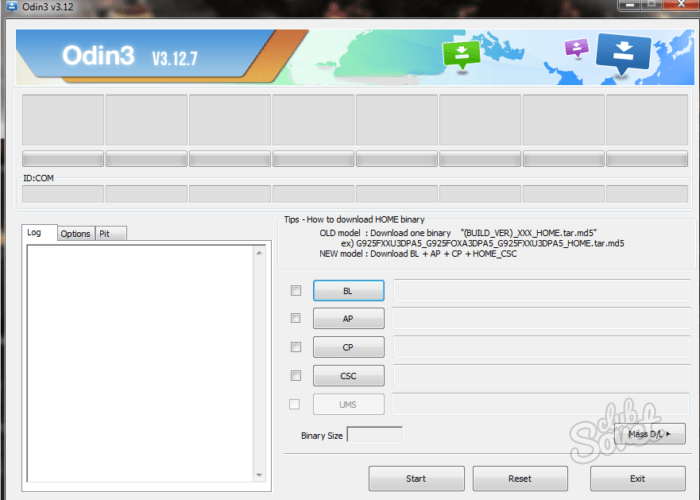Enable the CSC file checkbox
The height and width of the screenshot is (500, 700).
pyautogui.click(x=296, y=375)
